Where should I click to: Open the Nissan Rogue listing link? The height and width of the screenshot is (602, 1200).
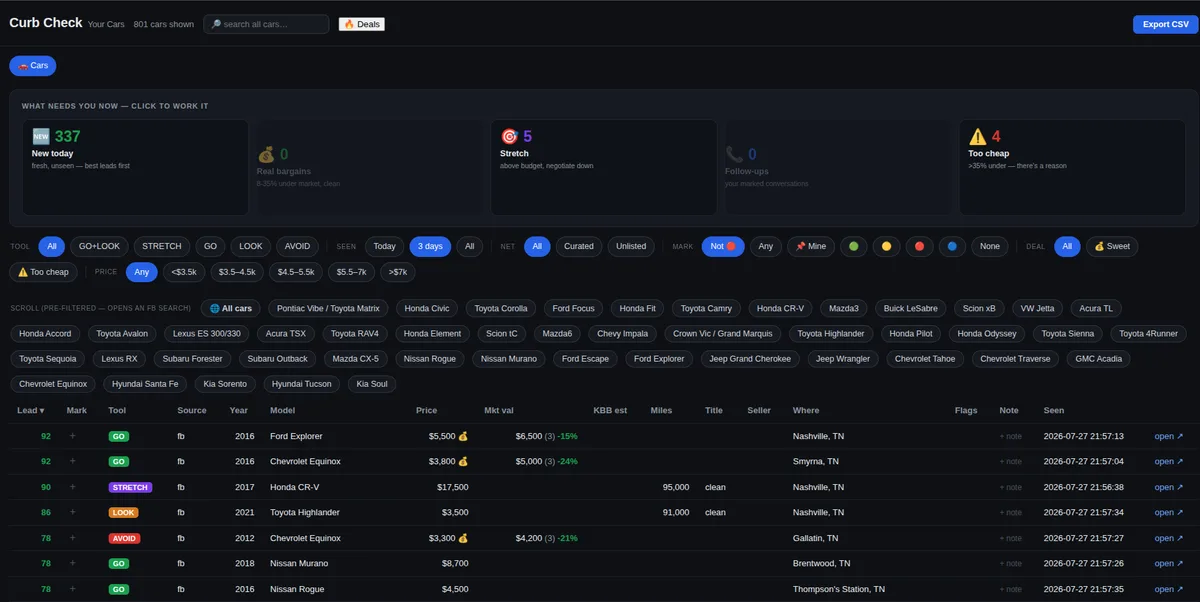click(1169, 589)
